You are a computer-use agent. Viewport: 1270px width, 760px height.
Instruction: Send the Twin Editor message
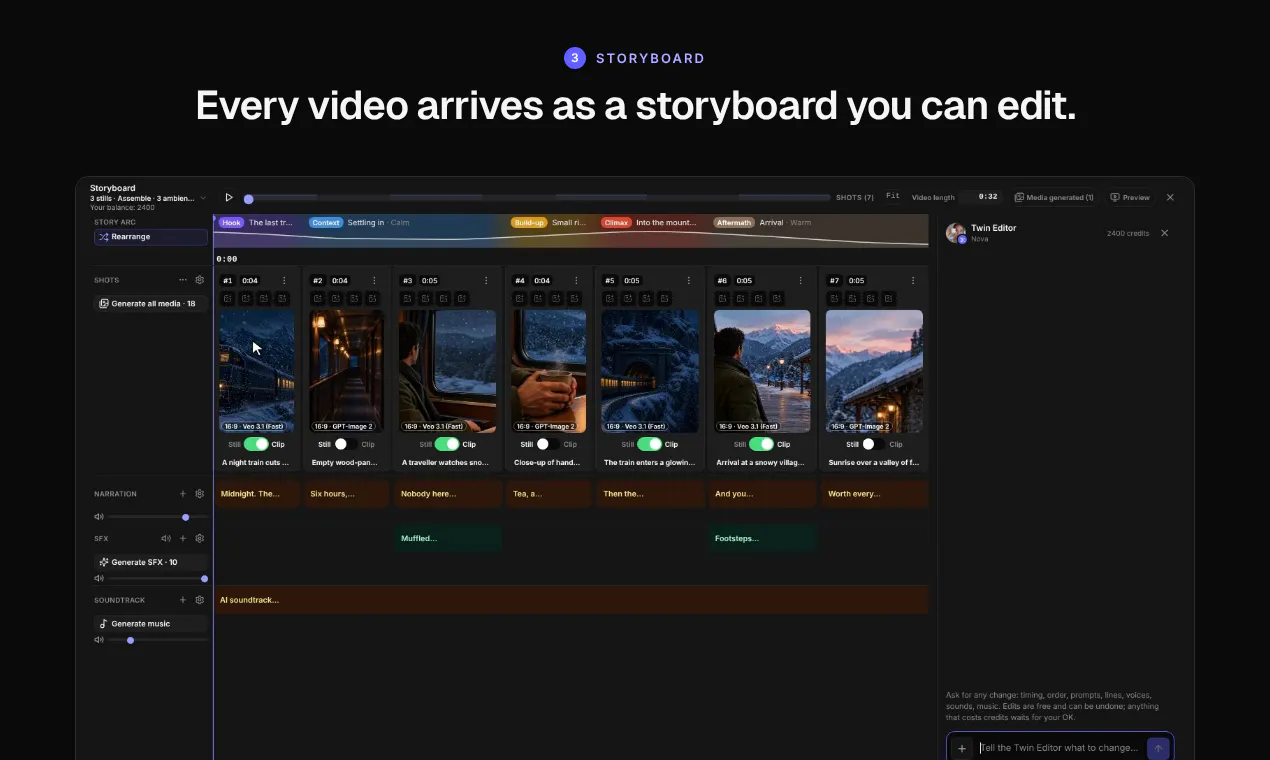coord(1158,748)
